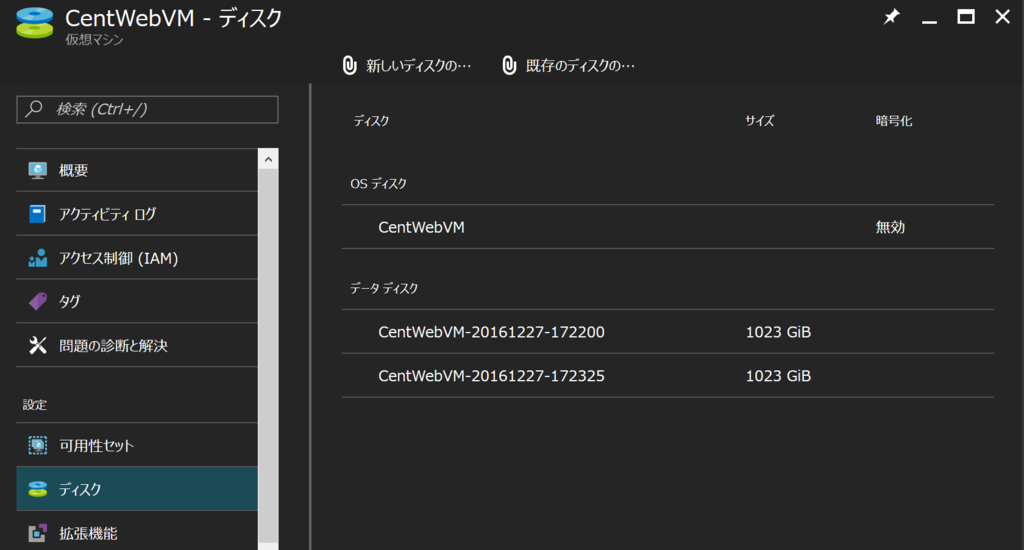The image size is (1024, 550).
Task: Open 拡張機能 menu item
Action: pyautogui.click(x=137, y=532)
